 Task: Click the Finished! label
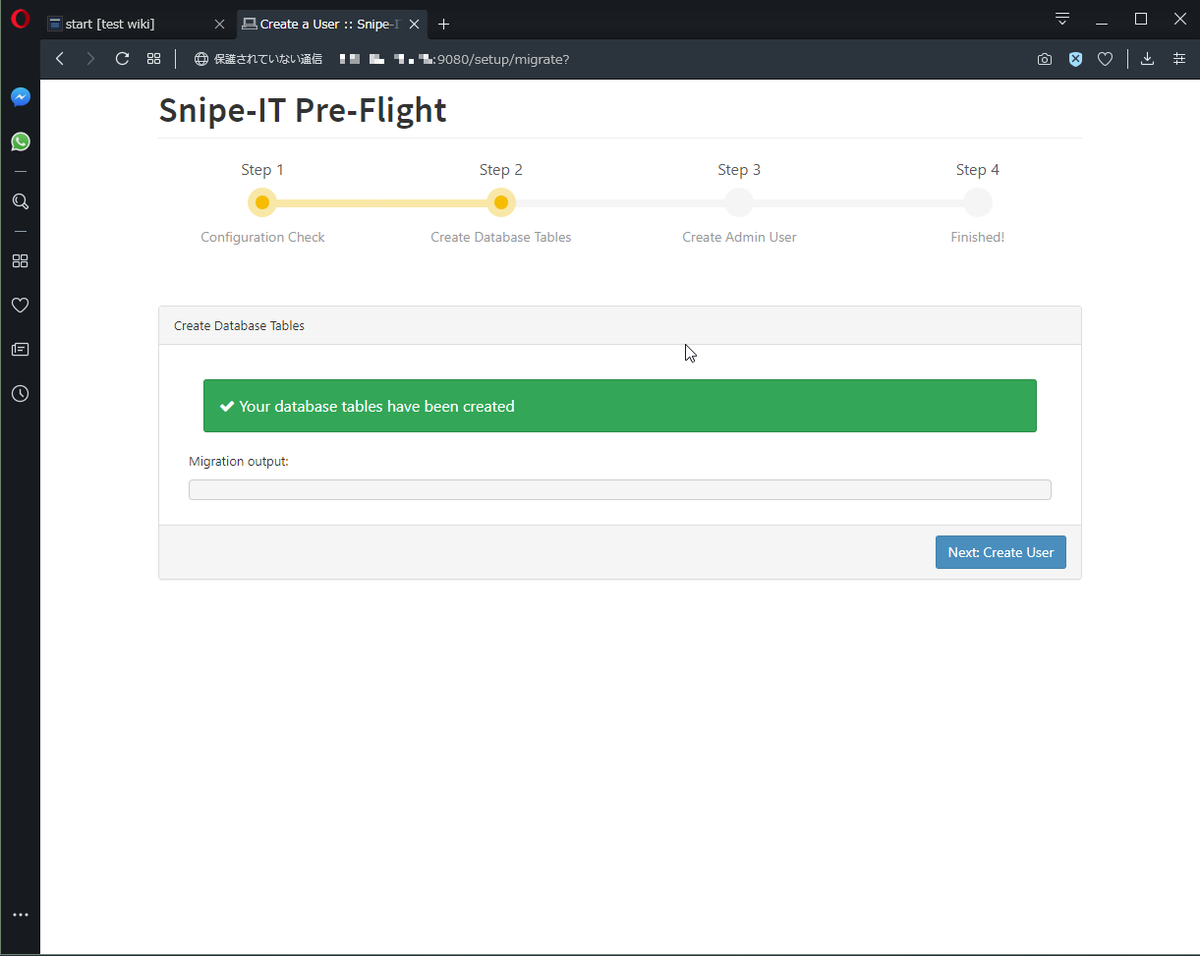pyautogui.click(x=977, y=237)
